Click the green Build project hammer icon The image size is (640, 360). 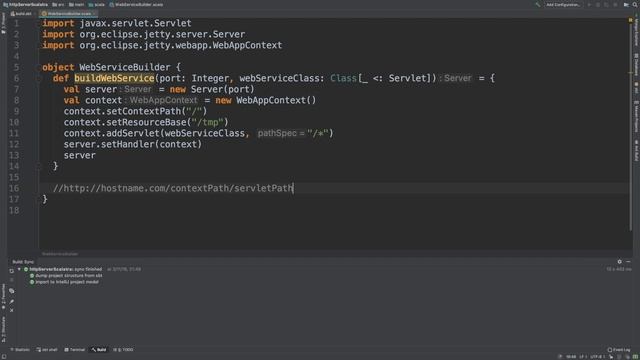[538, 4]
